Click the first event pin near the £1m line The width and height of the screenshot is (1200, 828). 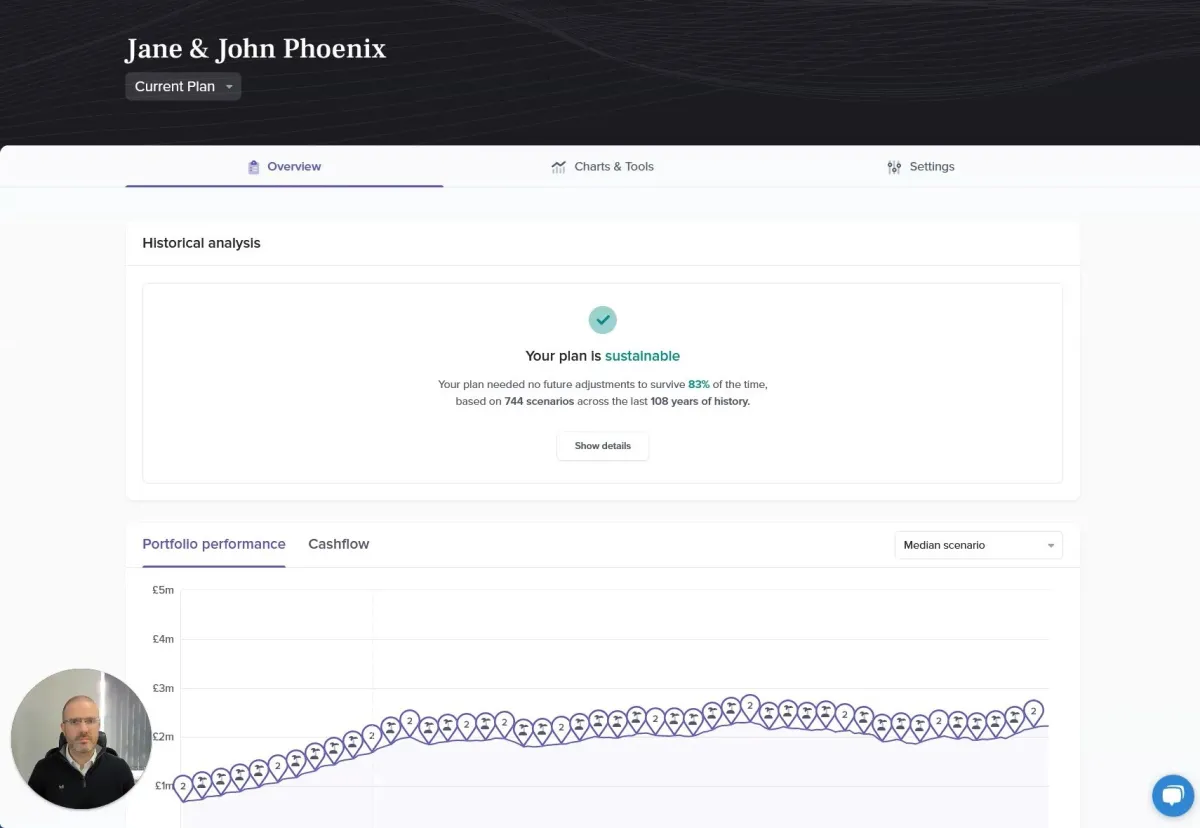point(183,786)
